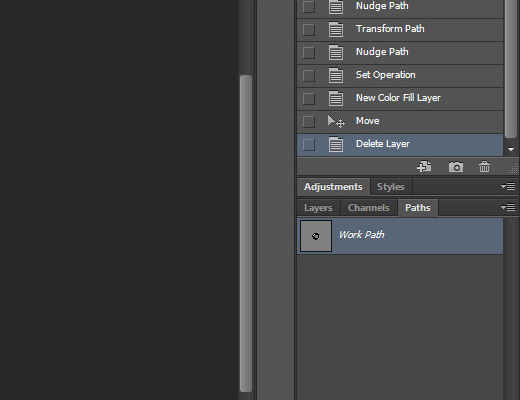Switch to the Styles tab
520x400 pixels.
(x=391, y=187)
